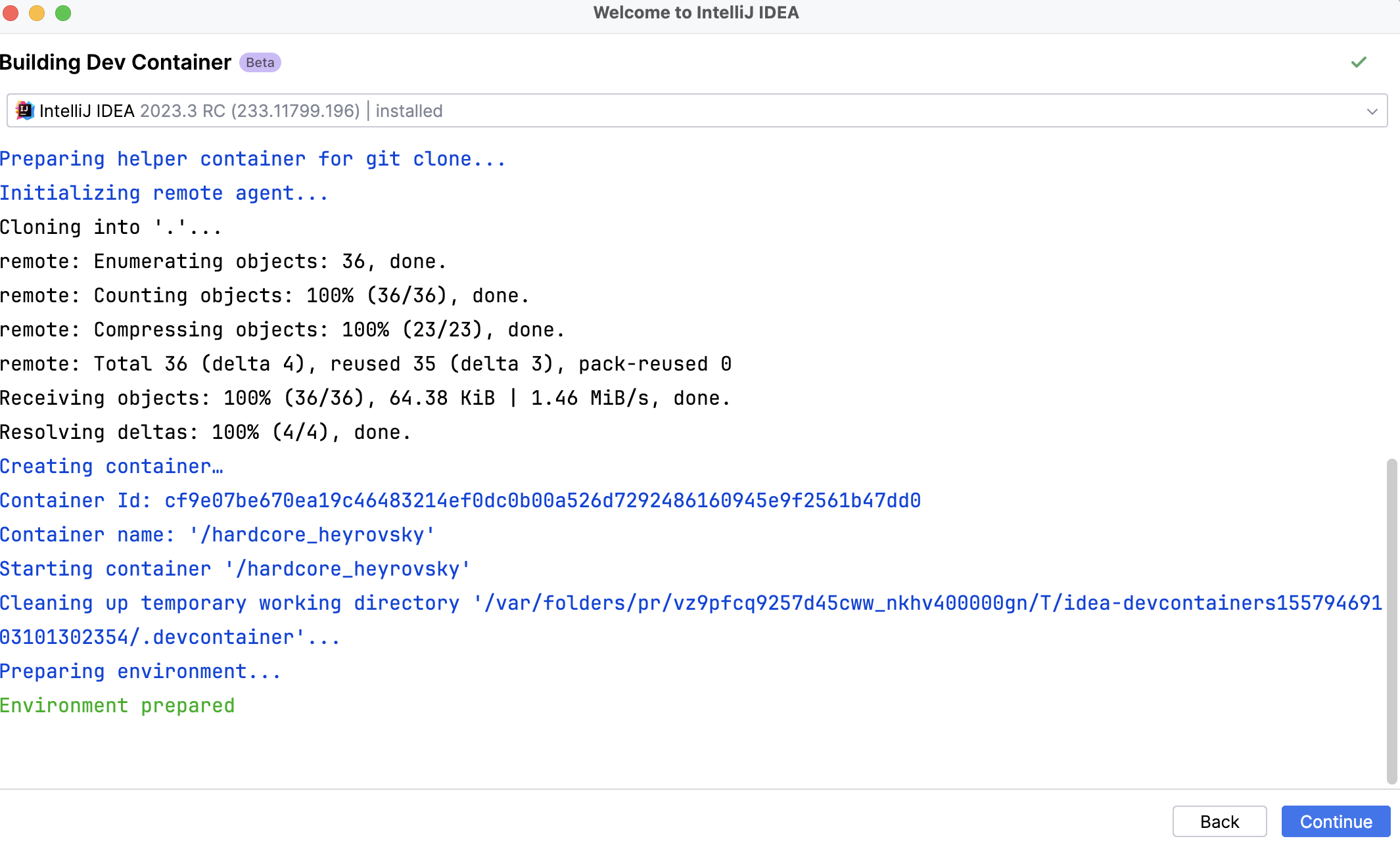Click the 'Initializing remote agent' log line
Image resolution: width=1400 pixels, height=845 pixels.
[x=164, y=193]
